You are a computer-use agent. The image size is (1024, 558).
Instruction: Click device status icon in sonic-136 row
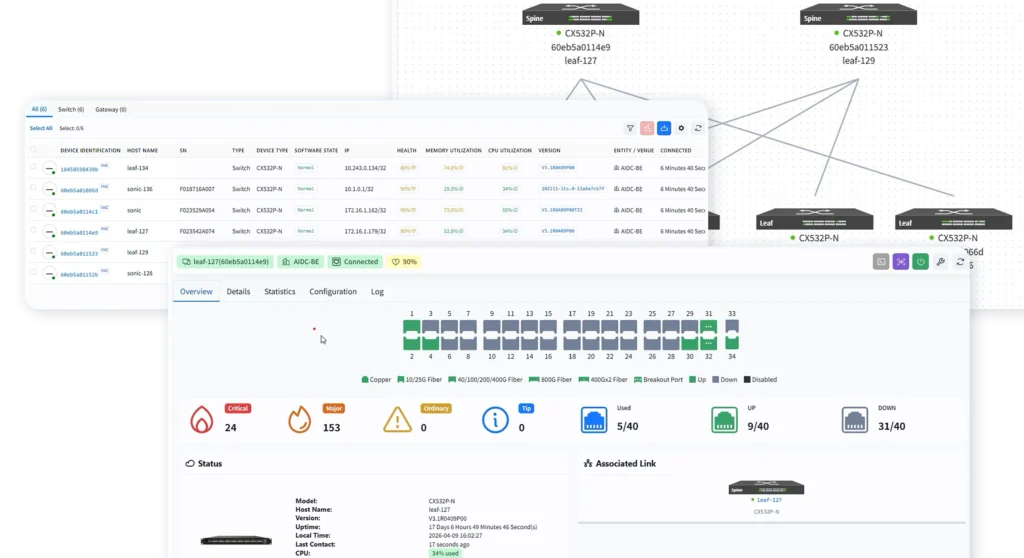50,189
